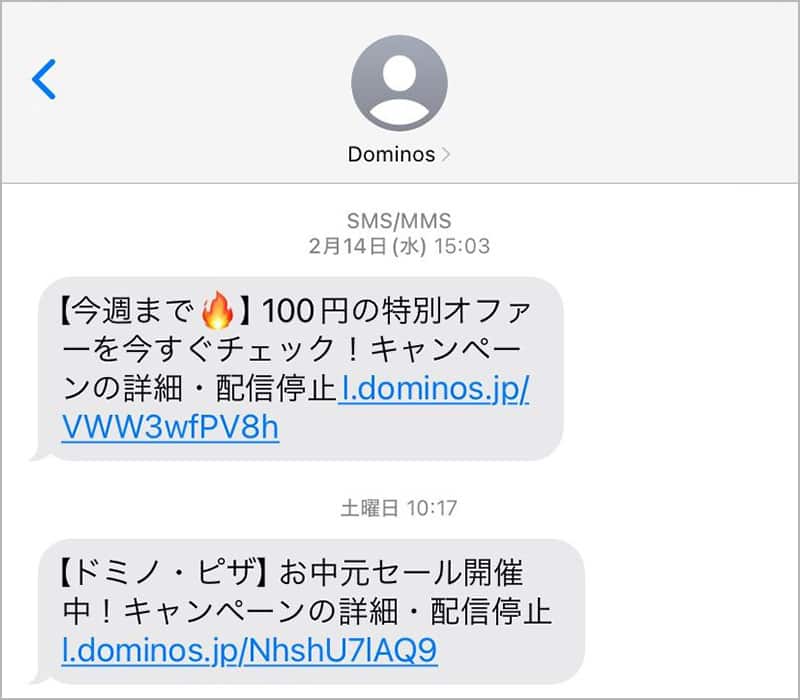
Task: Tap 詳細 in the first message bubble
Action: (152, 389)
